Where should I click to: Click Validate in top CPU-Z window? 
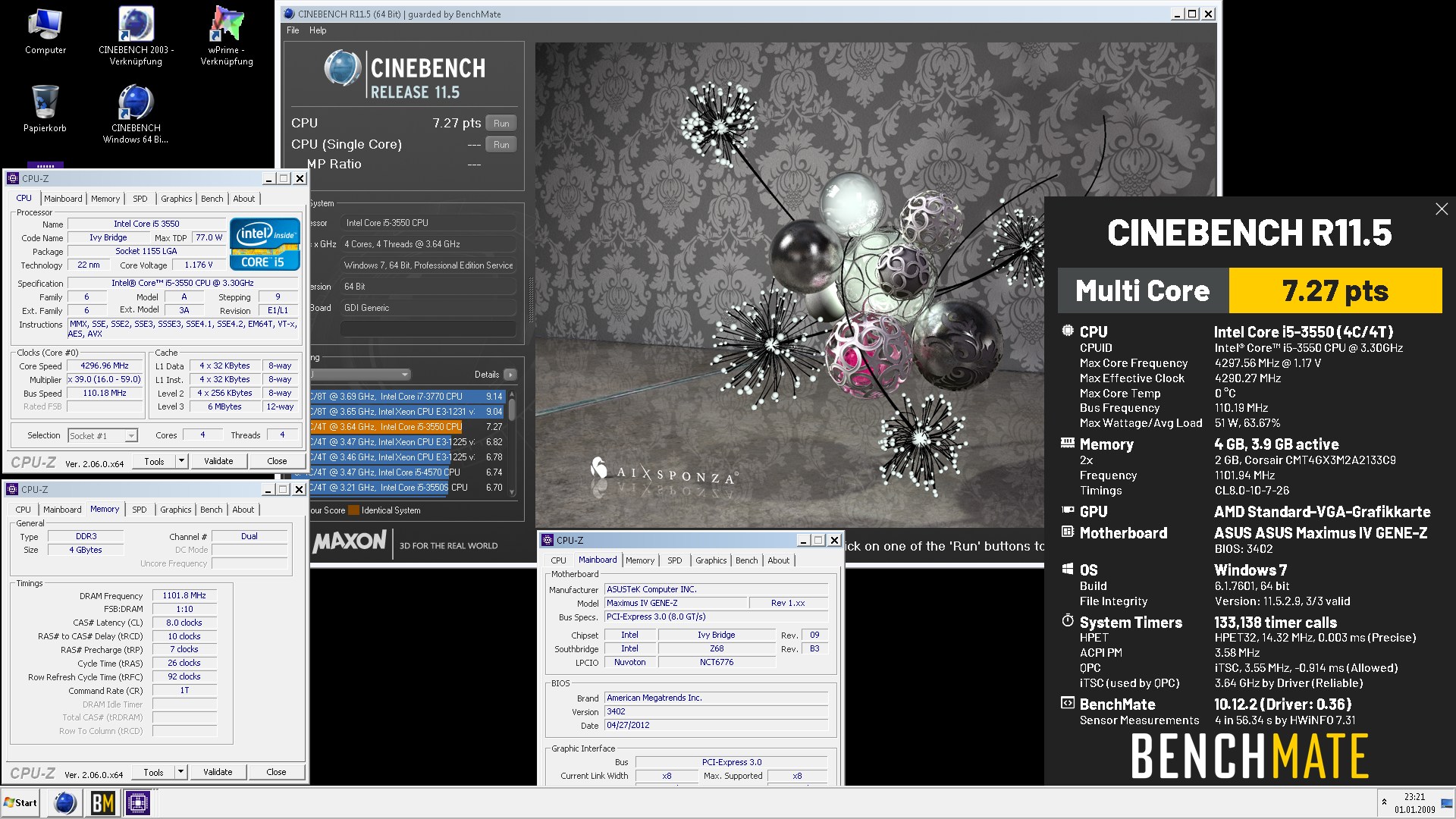pos(218,461)
